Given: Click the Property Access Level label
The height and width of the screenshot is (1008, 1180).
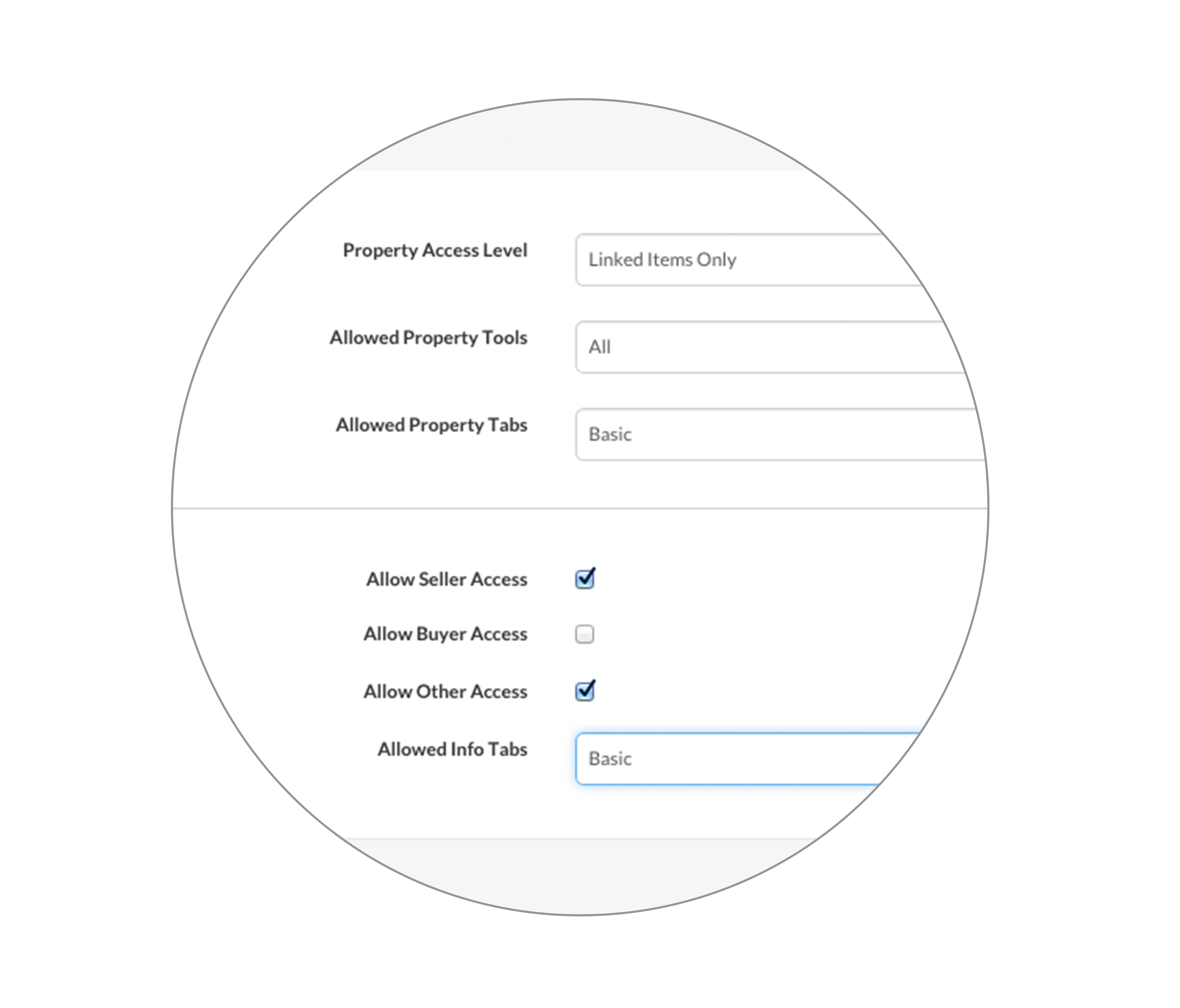Looking at the screenshot, I should point(435,251).
